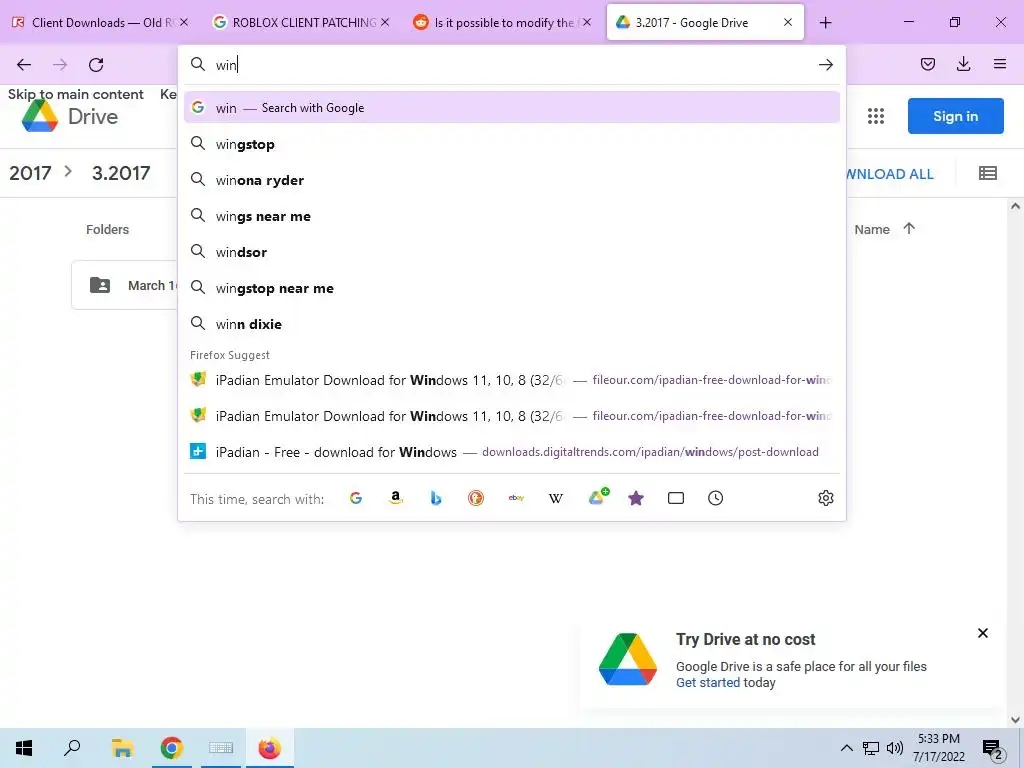Open the notification center icon
This screenshot has width=1024, height=768.
pos(993,749)
